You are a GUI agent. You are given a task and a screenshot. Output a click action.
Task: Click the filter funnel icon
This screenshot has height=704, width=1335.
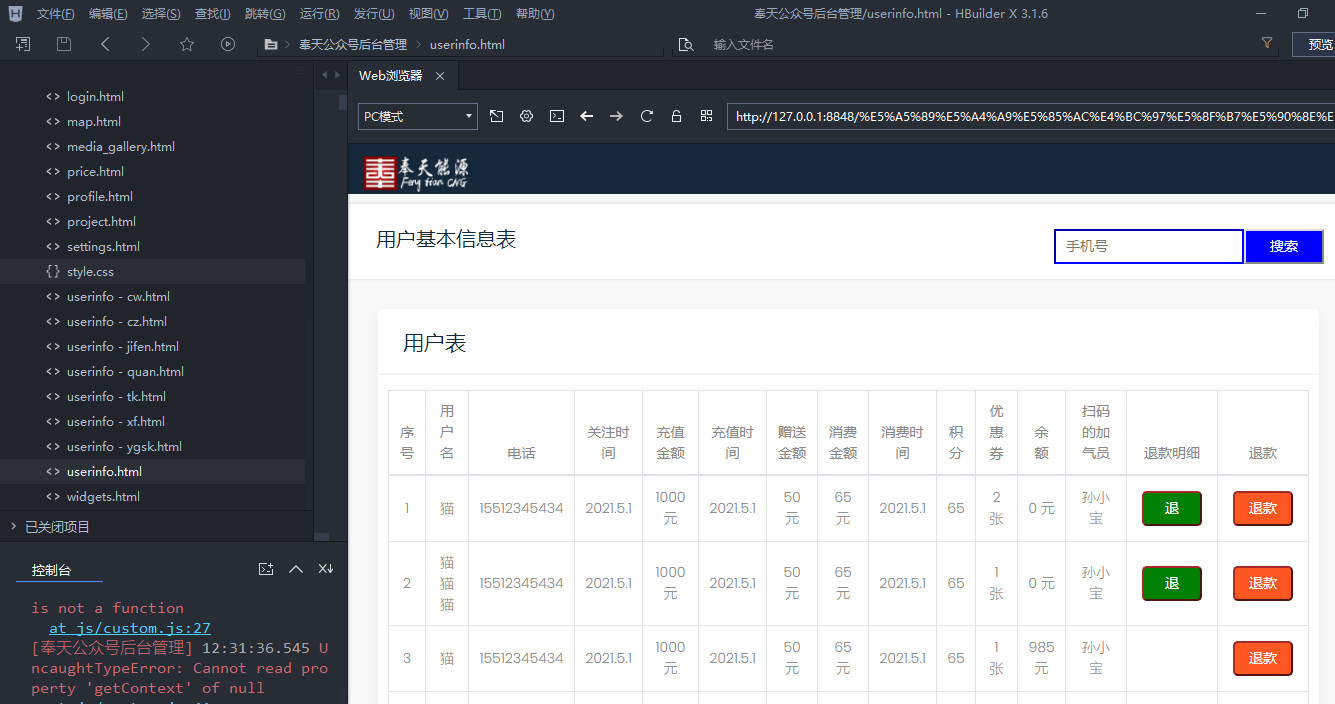point(1267,44)
